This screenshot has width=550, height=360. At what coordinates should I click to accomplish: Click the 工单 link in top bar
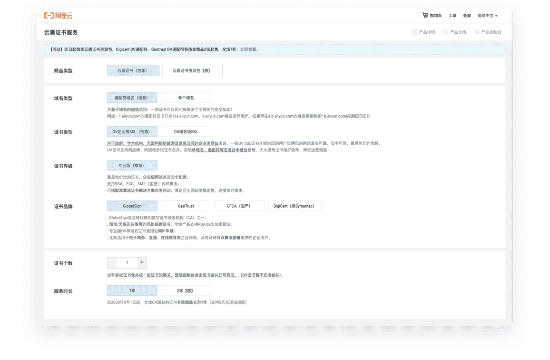pyautogui.click(x=452, y=15)
